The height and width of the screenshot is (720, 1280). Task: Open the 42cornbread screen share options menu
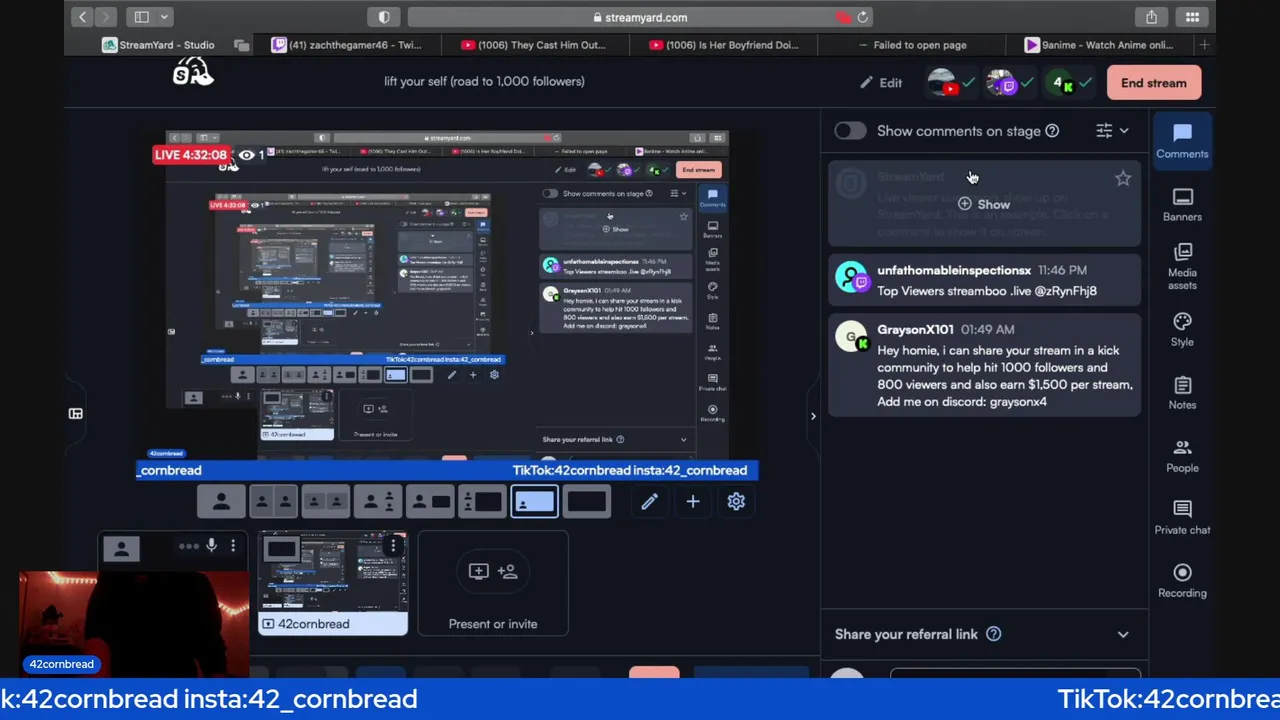393,546
